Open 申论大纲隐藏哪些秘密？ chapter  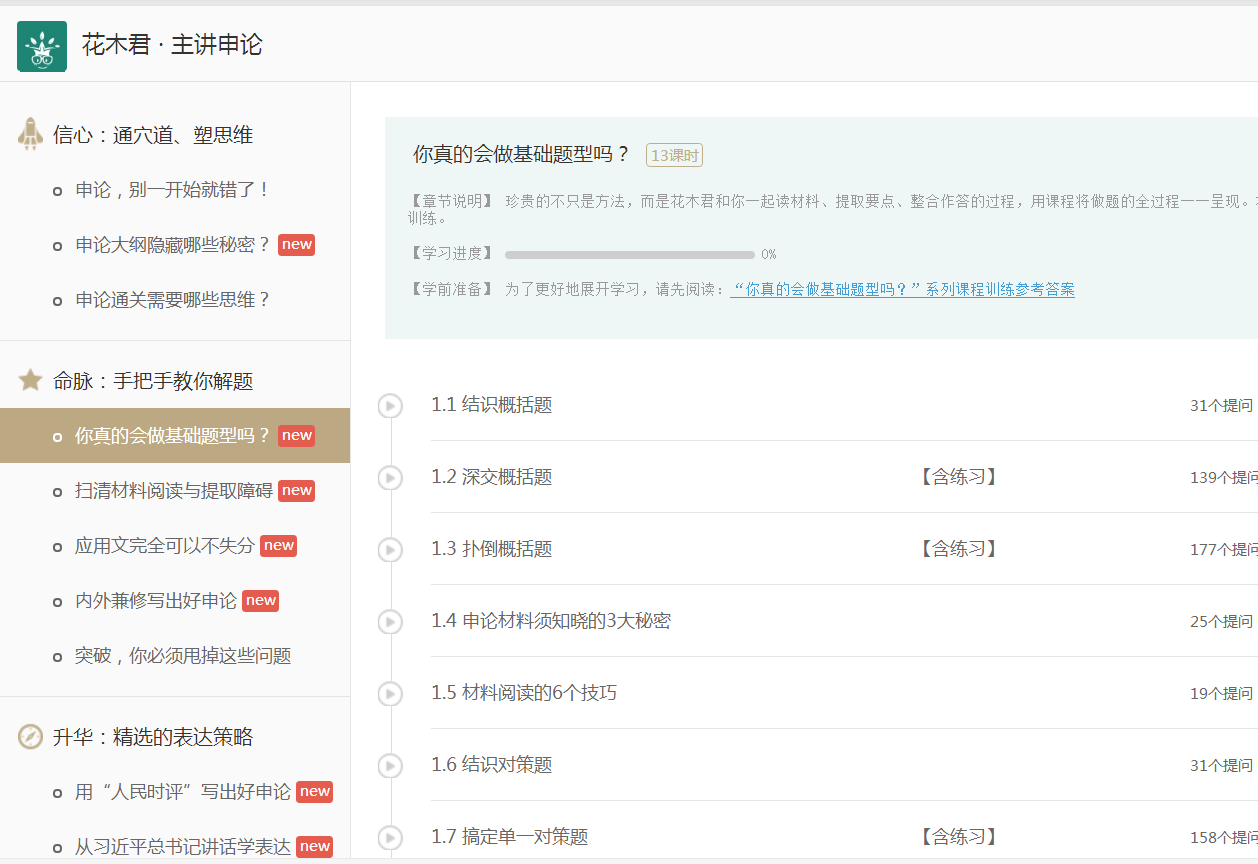tap(173, 245)
